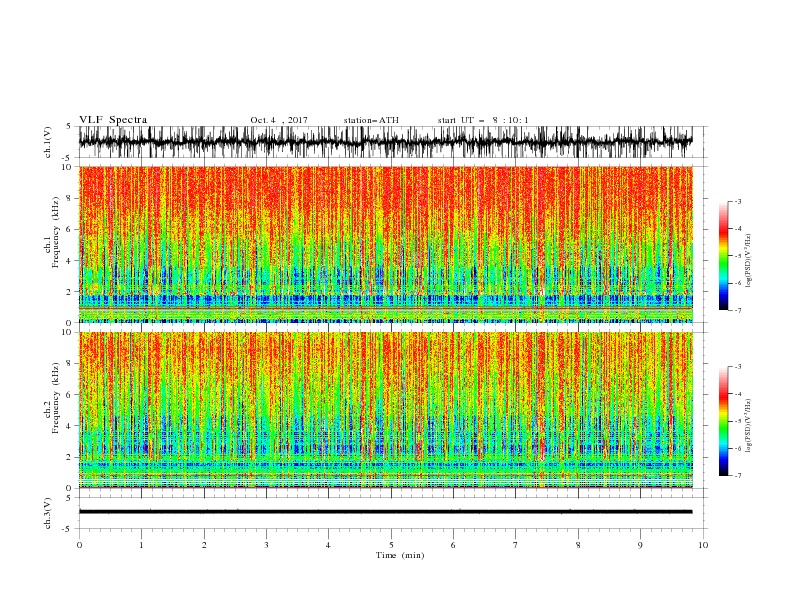The width and height of the screenshot is (792, 612).
Task: Select the date text "Oct. 4, 2017"
Action: [x=279, y=120]
